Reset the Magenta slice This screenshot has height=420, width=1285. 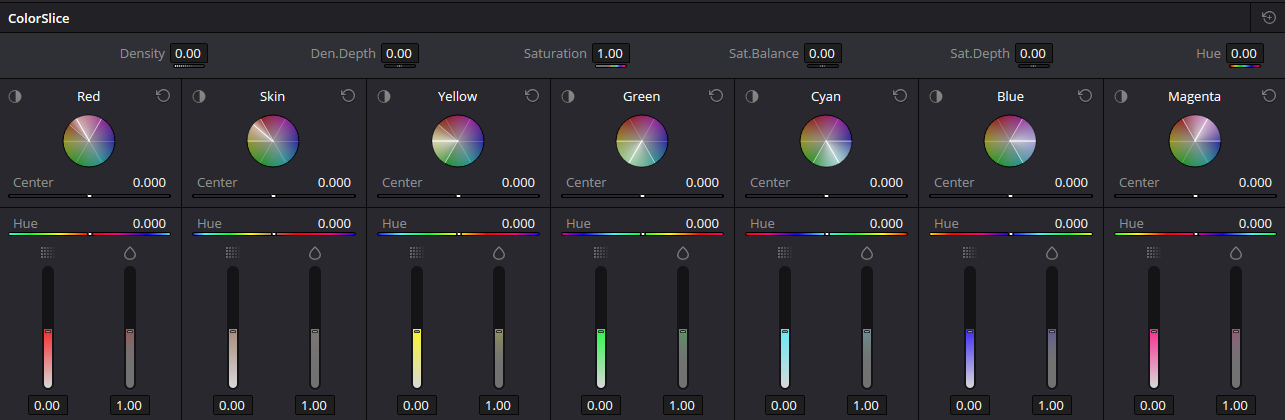(1269, 96)
